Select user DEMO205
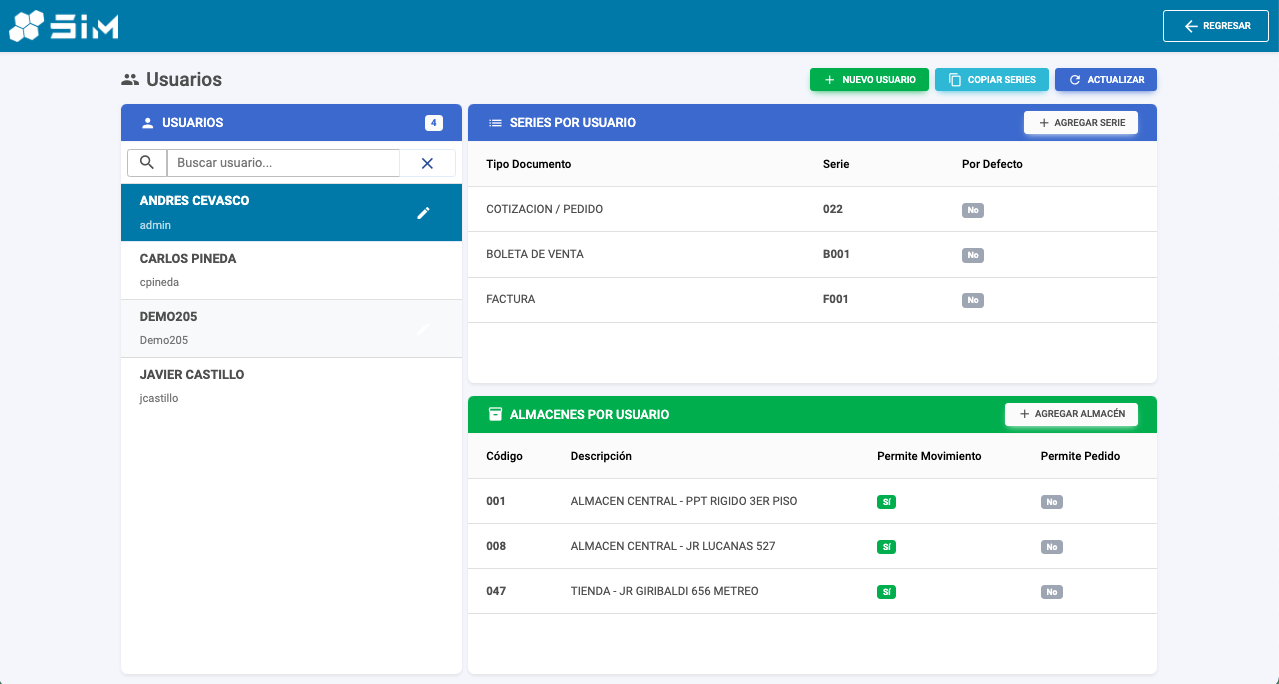This screenshot has height=684, width=1279. [291, 328]
